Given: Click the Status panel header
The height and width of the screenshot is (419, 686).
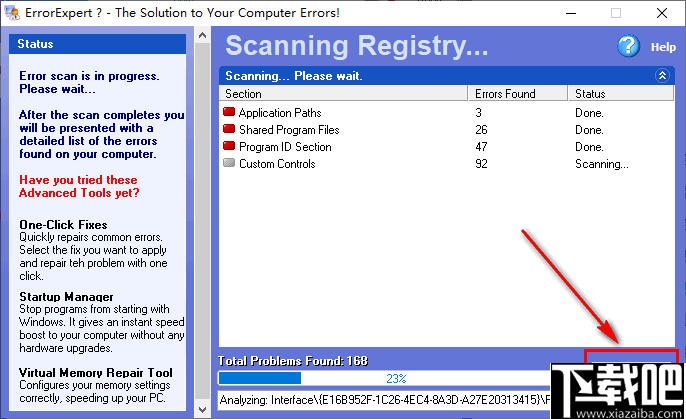Looking at the screenshot, I should pos(98,44).
